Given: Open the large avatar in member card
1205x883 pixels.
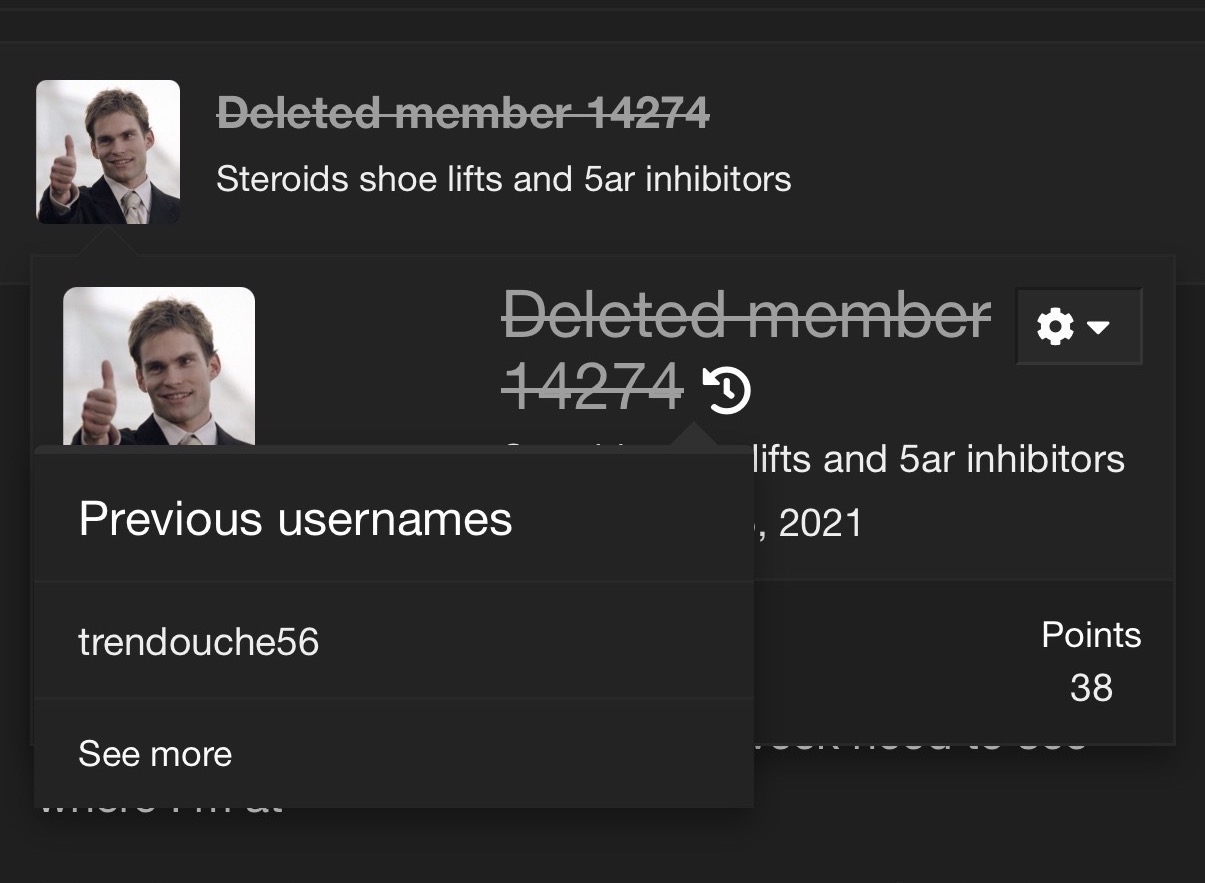Looking at the screenshot, I should (159, 366).
